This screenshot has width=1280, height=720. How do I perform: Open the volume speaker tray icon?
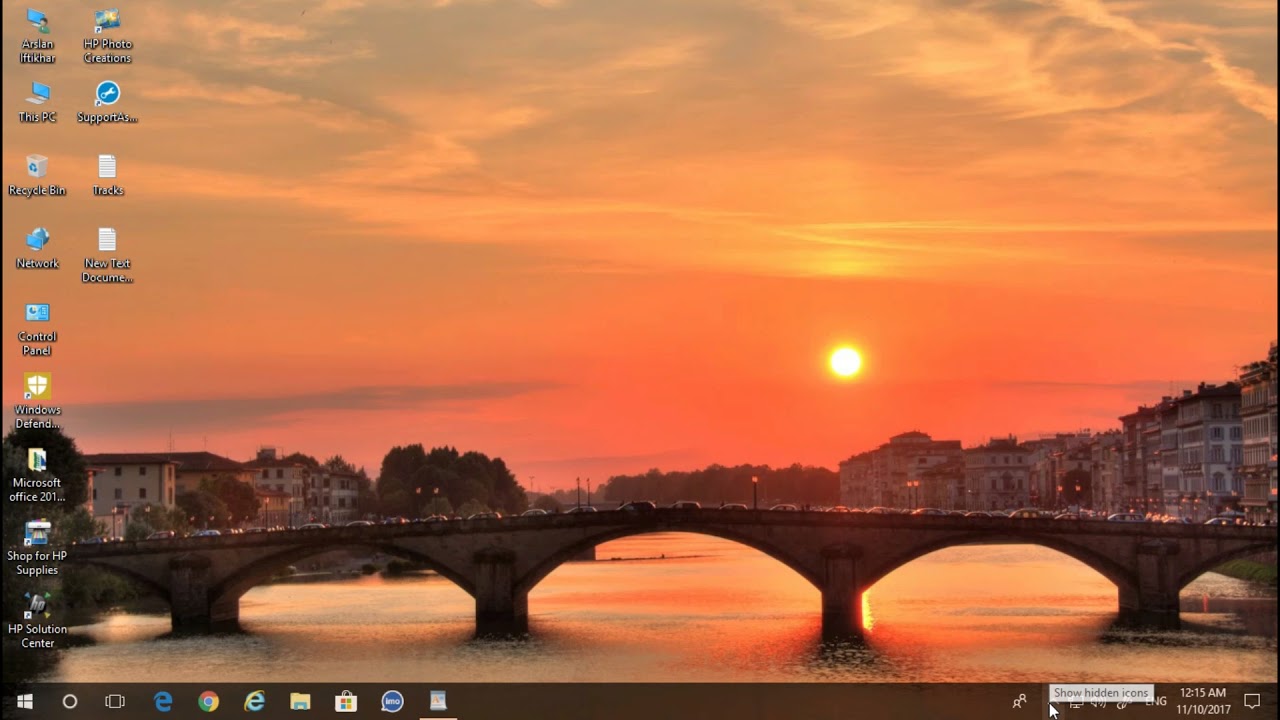point(1099,703)
